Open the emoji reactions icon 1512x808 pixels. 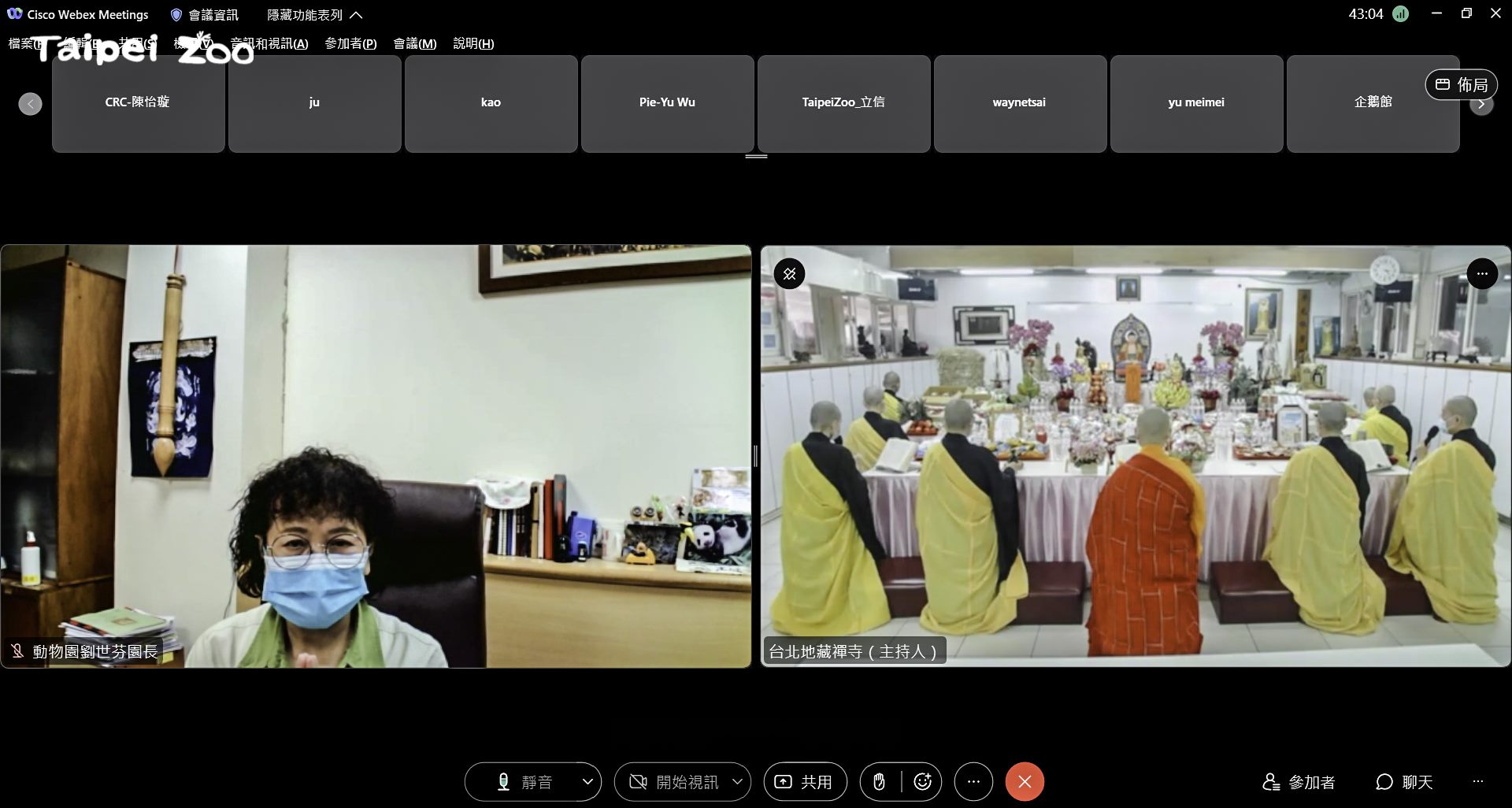[922, 782]
